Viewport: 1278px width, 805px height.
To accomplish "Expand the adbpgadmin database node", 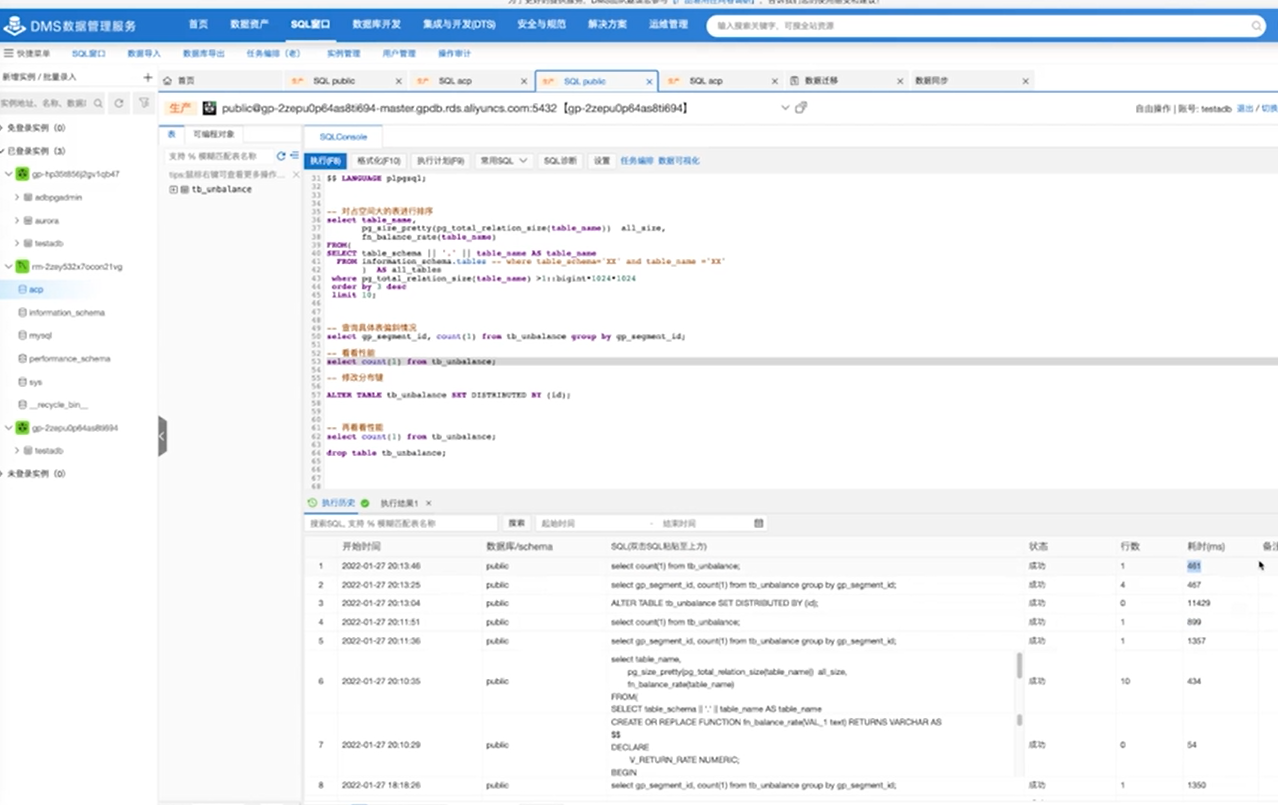I will tap(17, 197).
